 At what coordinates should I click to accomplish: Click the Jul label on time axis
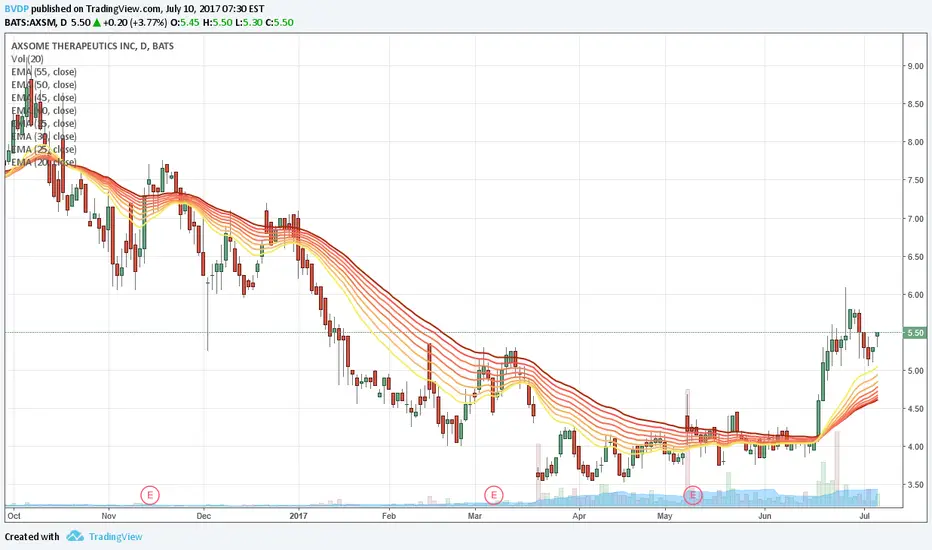(x=865, y=516)
